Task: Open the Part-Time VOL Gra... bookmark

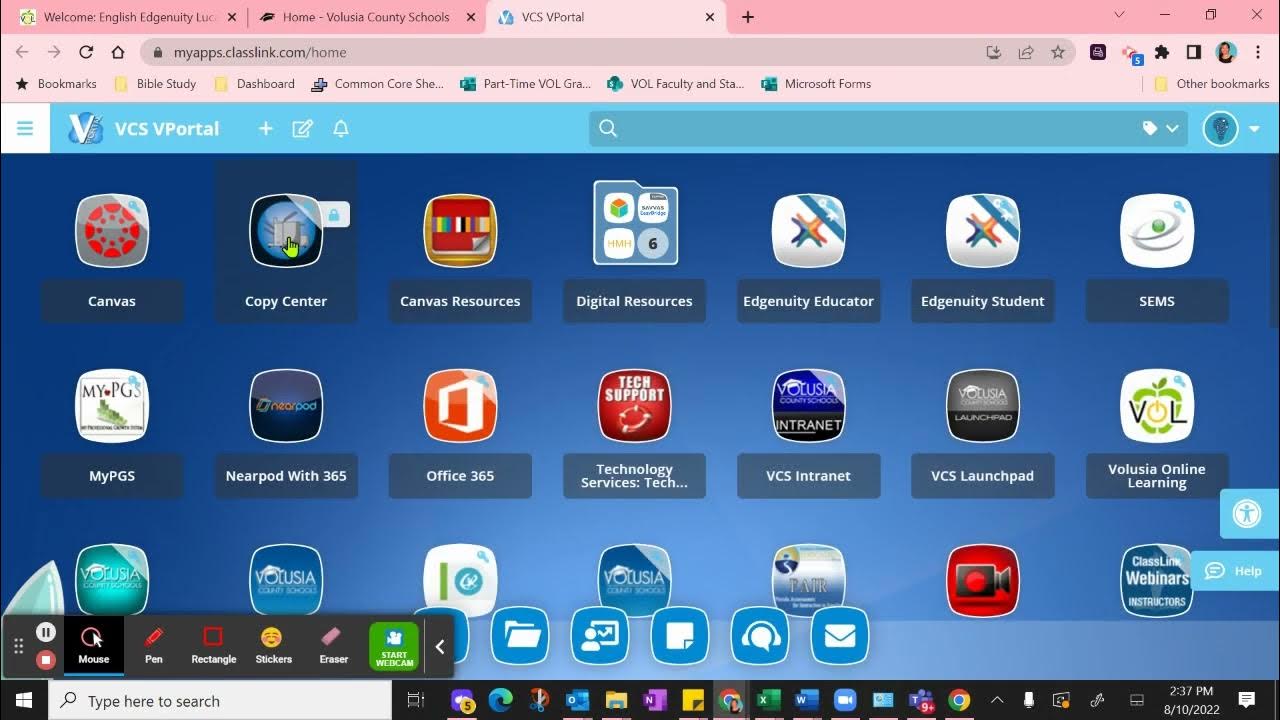Action: coord(526,84)
